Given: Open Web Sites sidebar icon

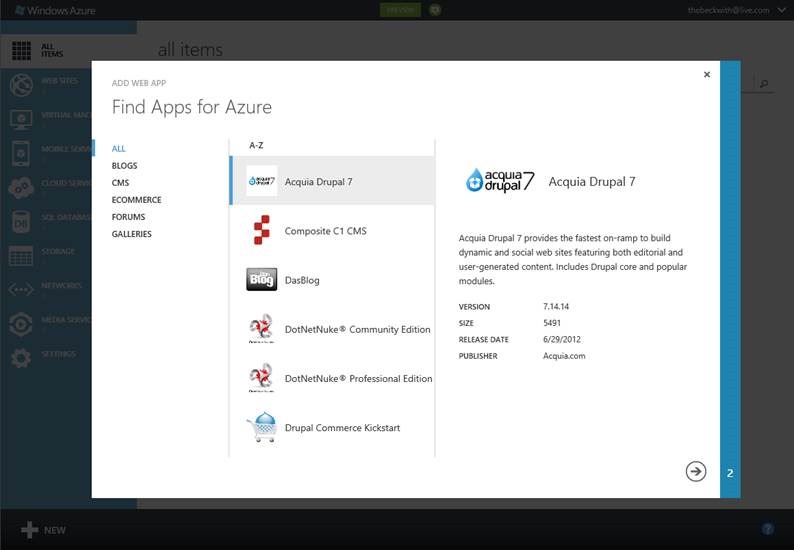Looking at the screenshot, I should tap(21, 85).
